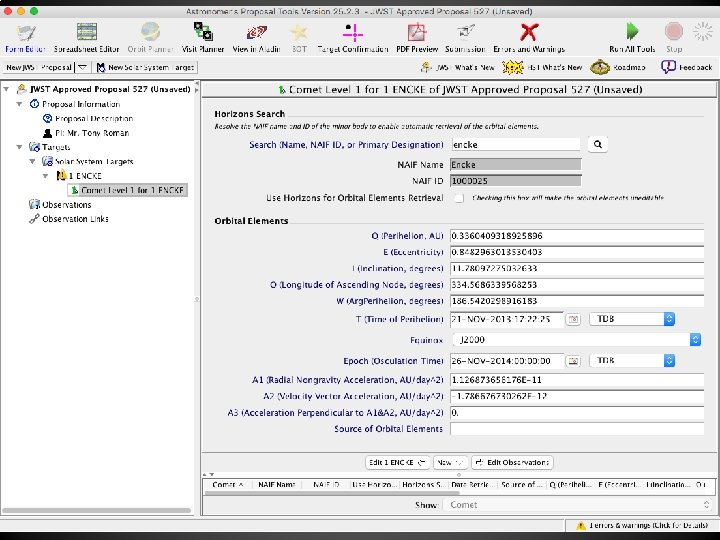The image size is (720, 540).
Task: Click T (Time of Perihelion) date field
Action: pos(506,319)
